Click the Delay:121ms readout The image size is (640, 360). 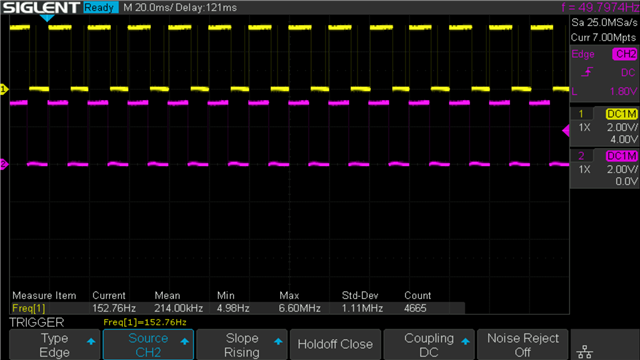[x=207, y=7]
